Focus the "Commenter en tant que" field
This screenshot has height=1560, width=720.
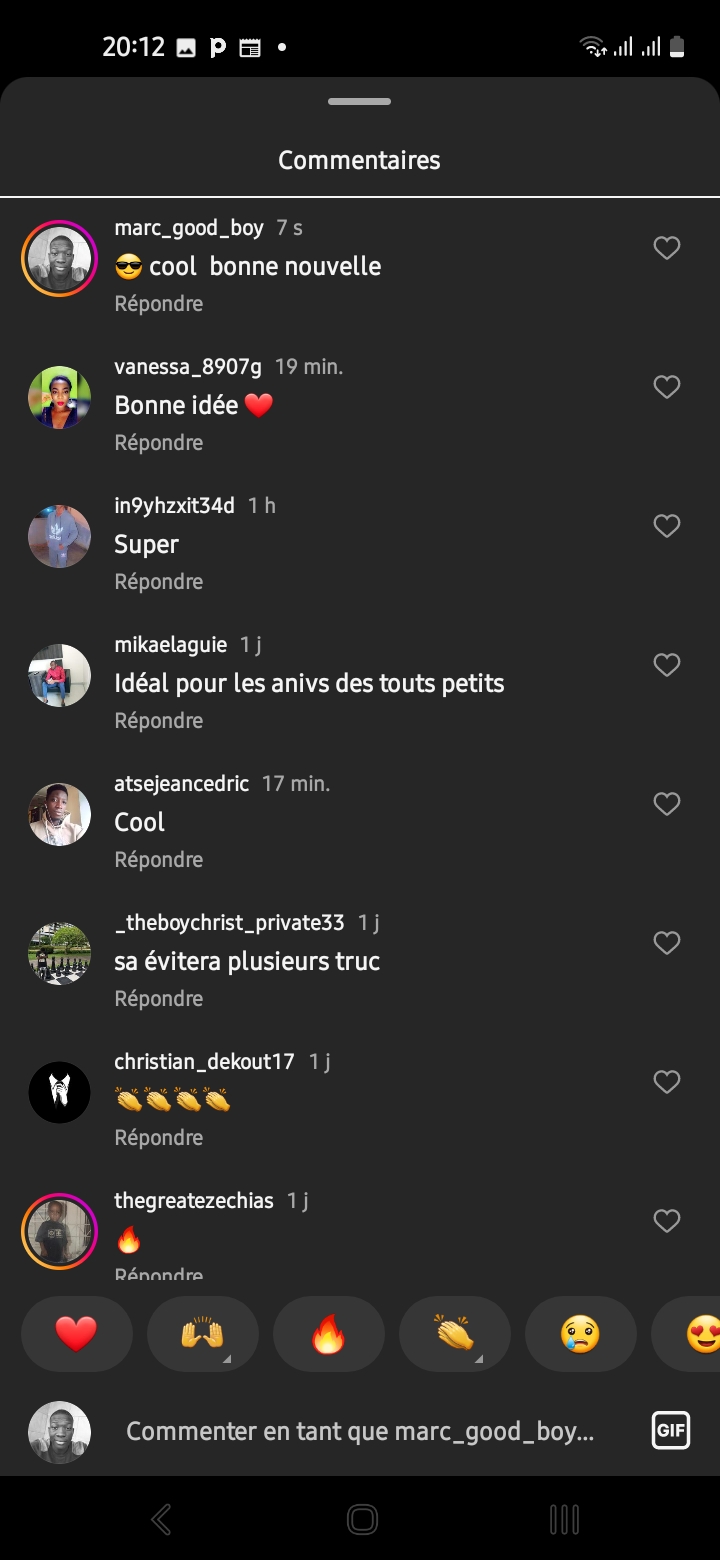(x=360, y=1432)
